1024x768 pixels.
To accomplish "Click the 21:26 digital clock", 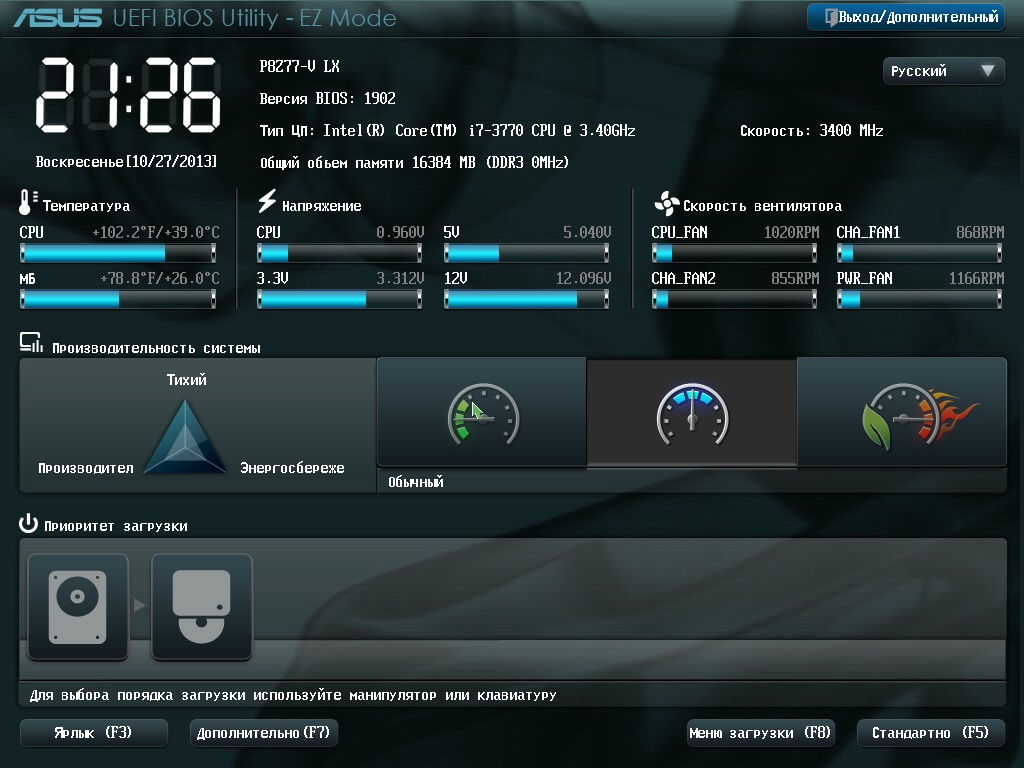I will tap(128, 95).
